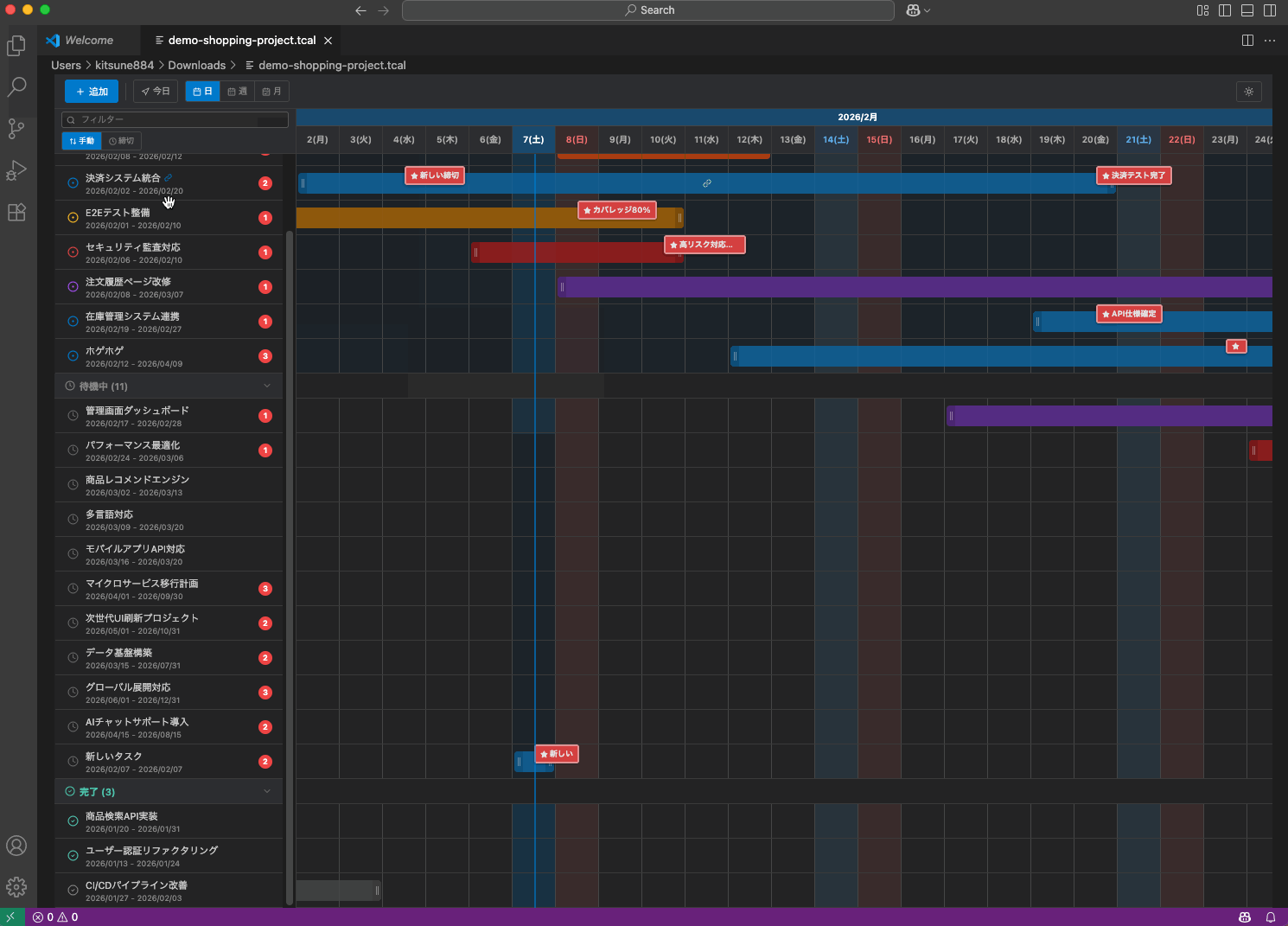This screenshot has height=926, width=1288.
Task: Click the status icon of the E2Eテスト整備 task
Action: pyautogui.click(x=73, y=218)
